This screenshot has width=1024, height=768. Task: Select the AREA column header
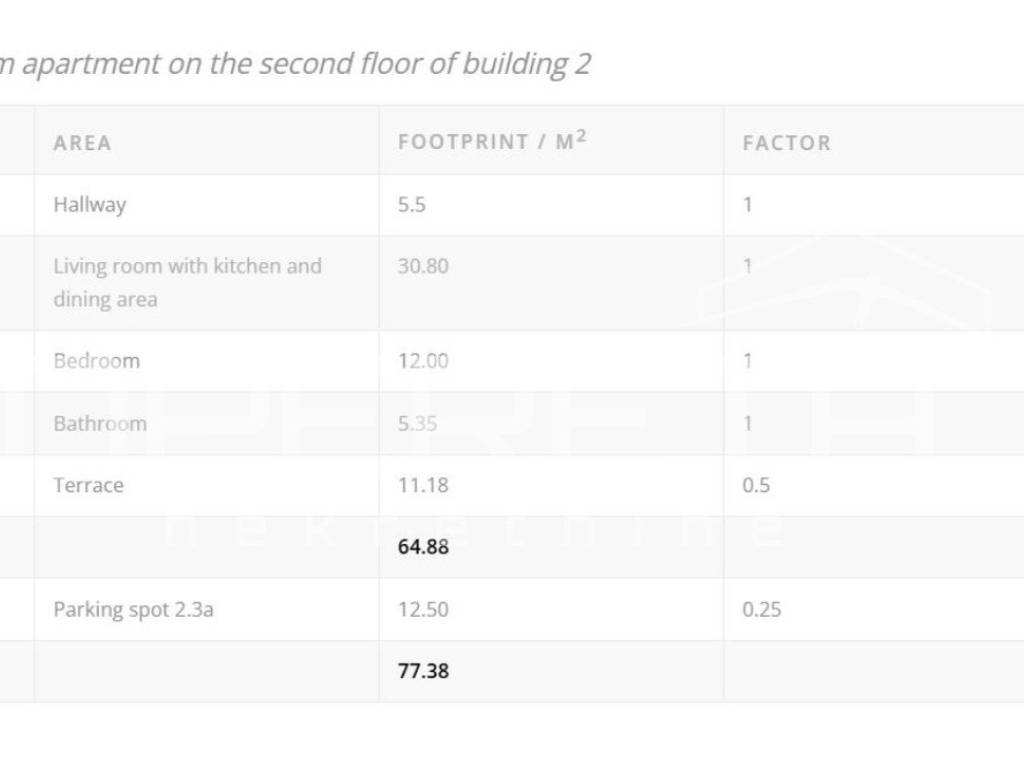click(82, 143)
